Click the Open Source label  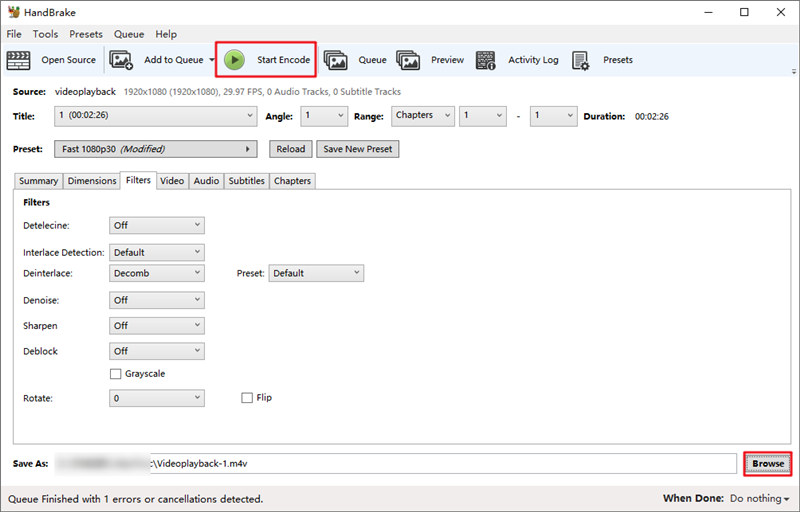[x=68, y=60]
